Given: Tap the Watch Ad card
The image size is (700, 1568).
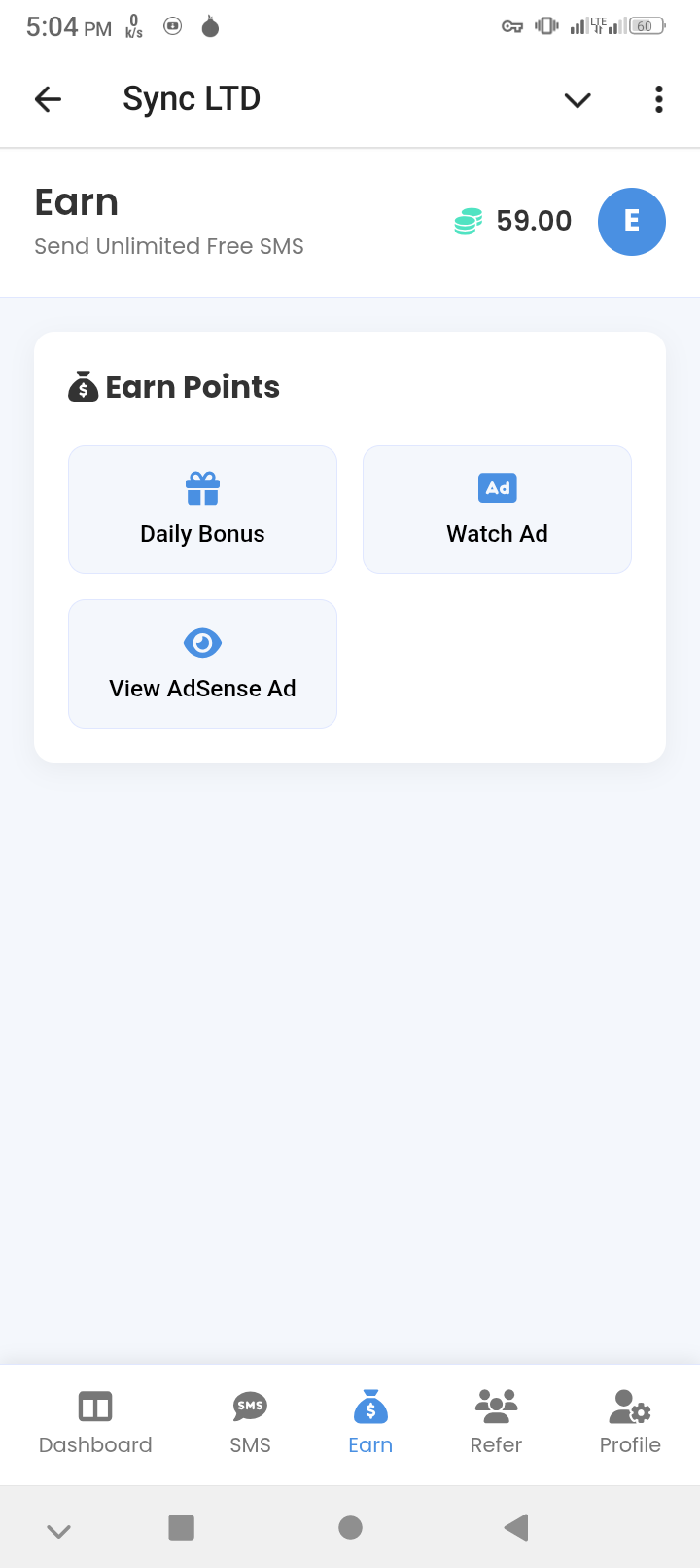Looking at the screenshot, I should [x=497, y=510].
